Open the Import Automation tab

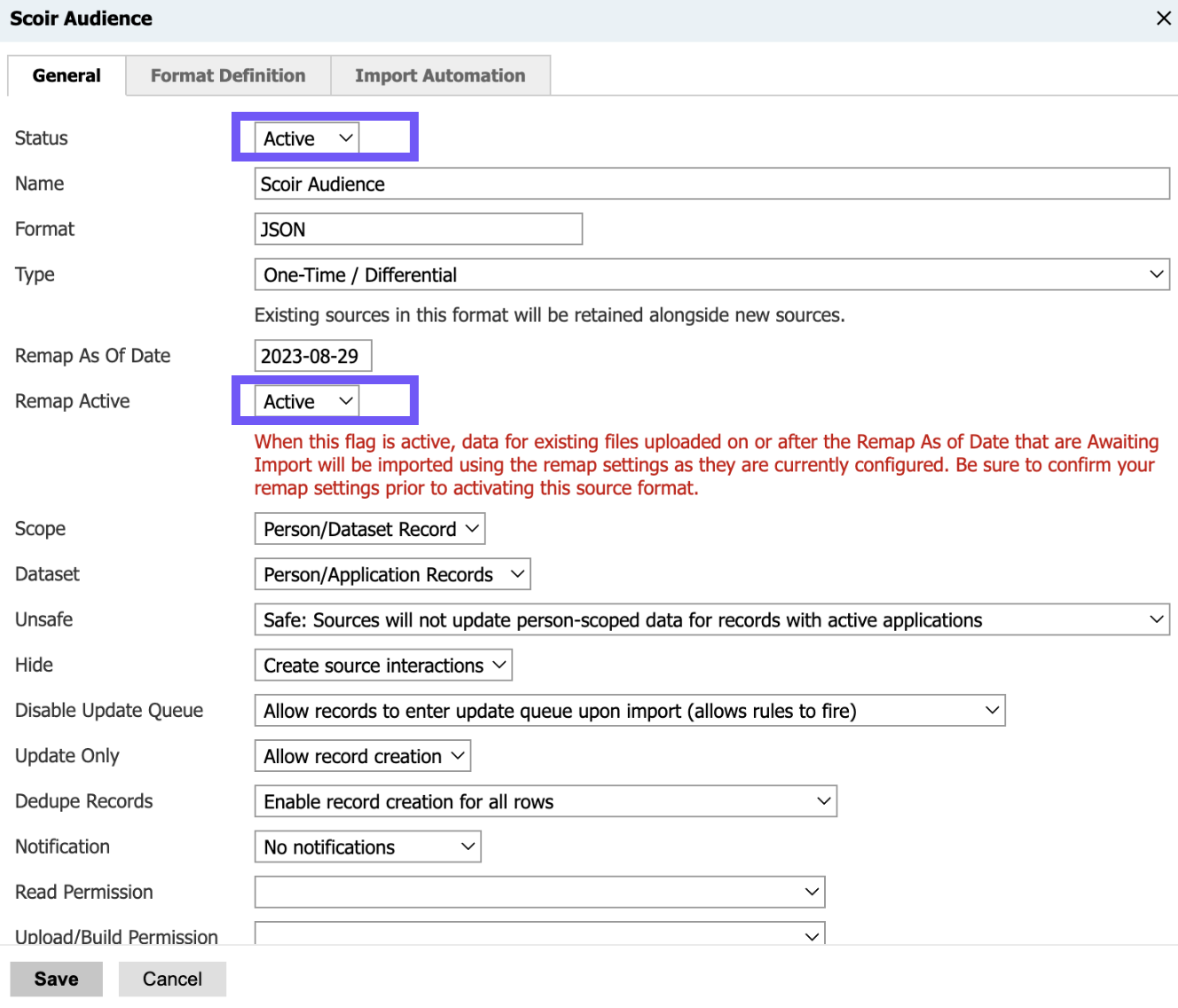(x=440, y=75)
